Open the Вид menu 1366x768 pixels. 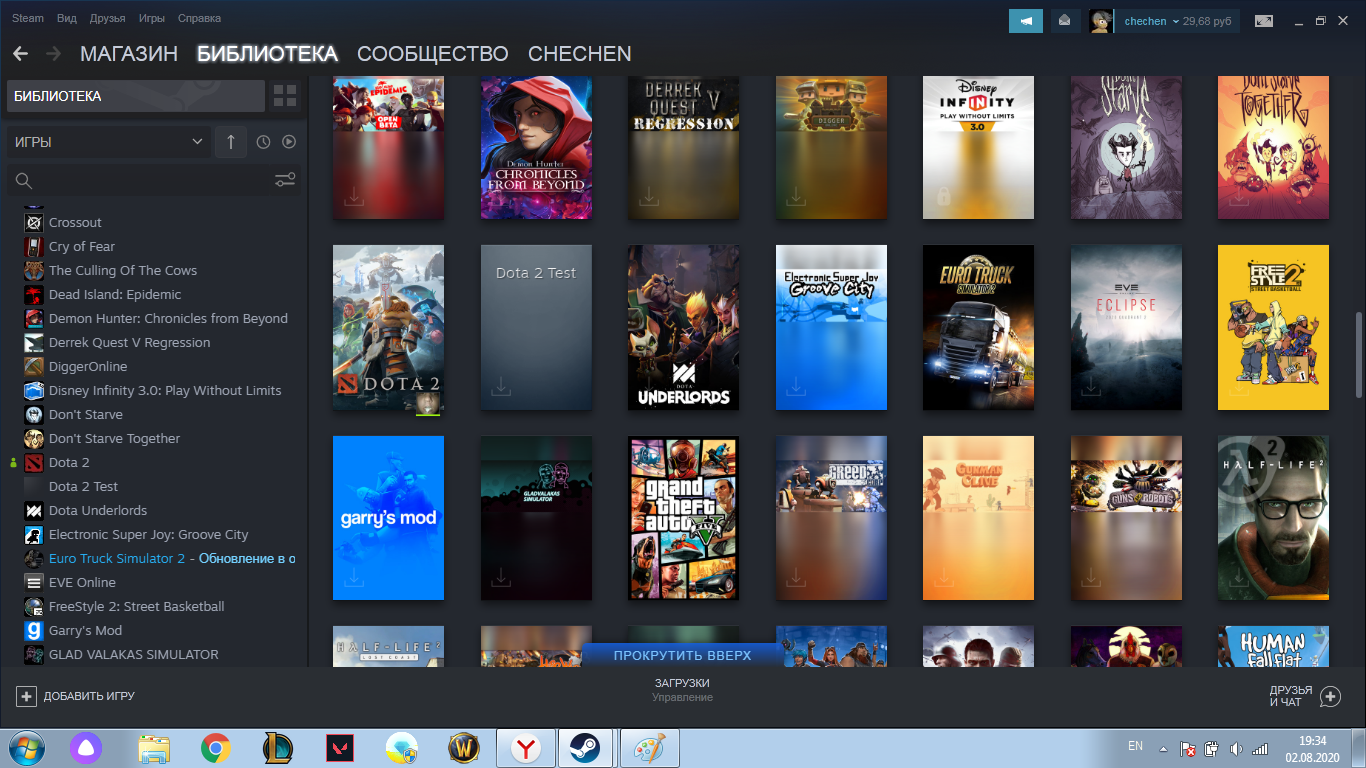click(67, 19)
